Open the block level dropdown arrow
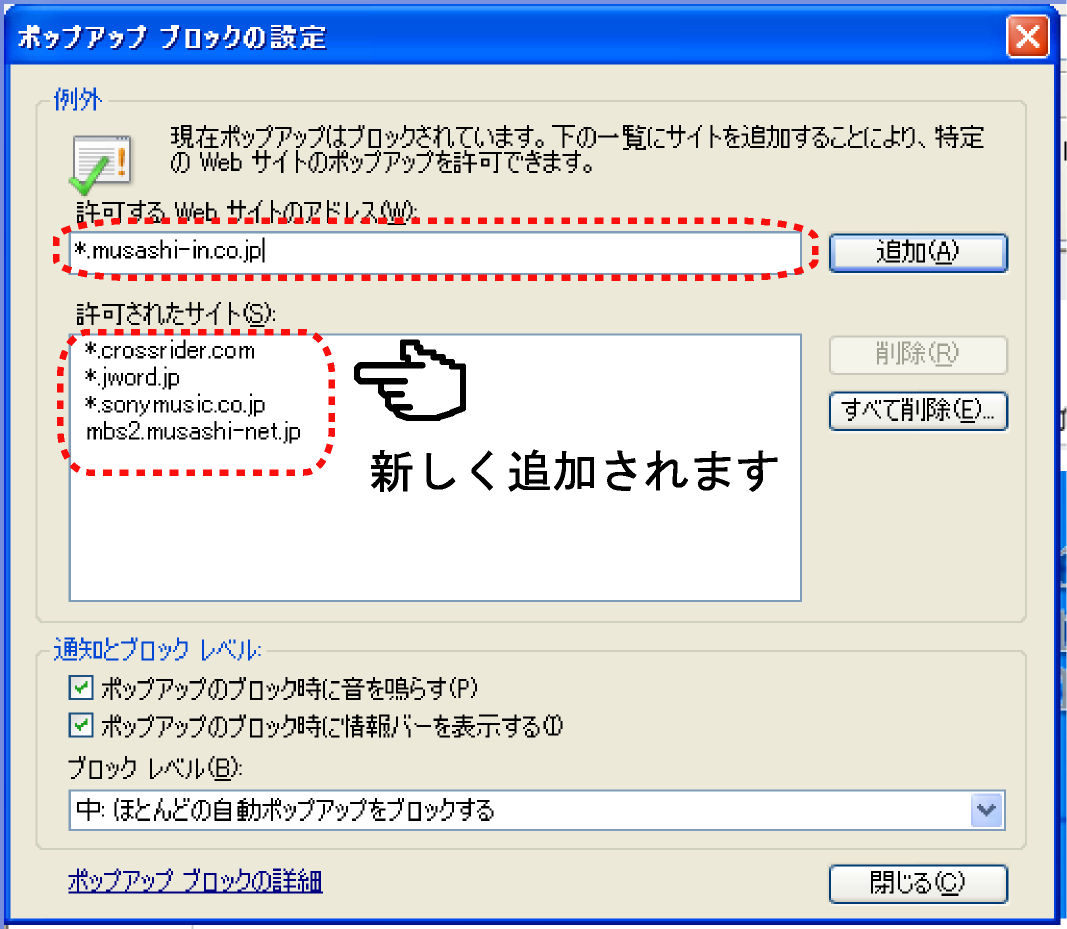This screenshot has width=1067, height=929. click(987, 810)
